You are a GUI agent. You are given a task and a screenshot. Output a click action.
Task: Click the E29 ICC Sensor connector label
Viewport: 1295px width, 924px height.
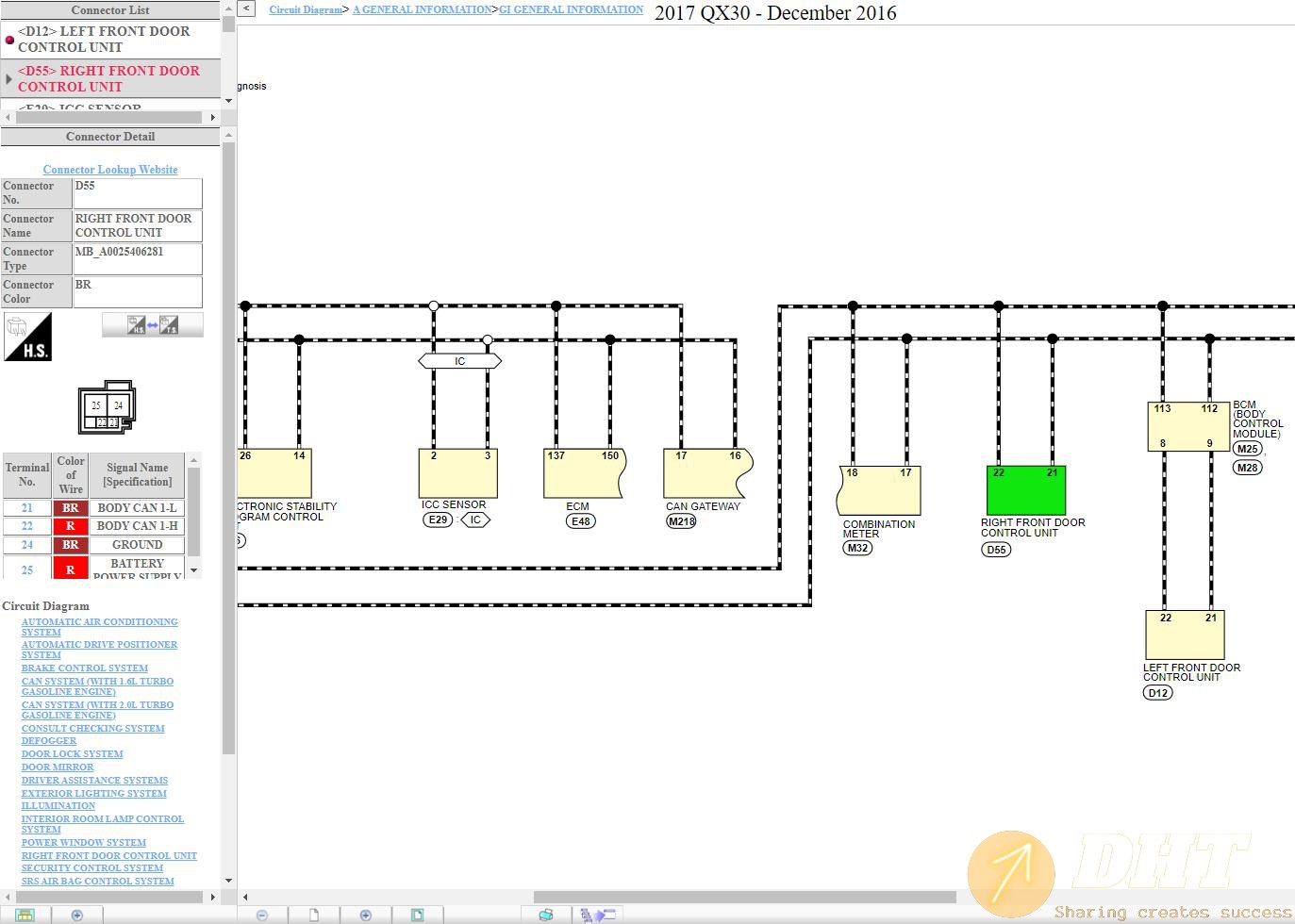[x=438, y=520]
